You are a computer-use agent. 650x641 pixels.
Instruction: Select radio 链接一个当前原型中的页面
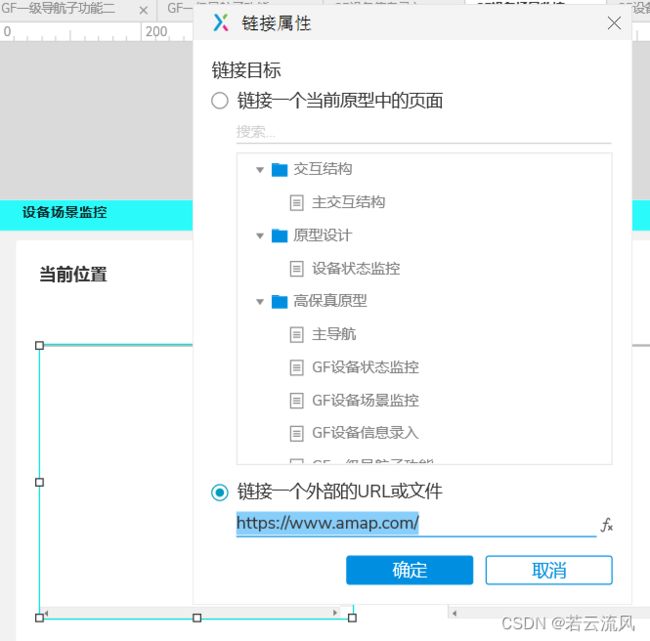220,101
